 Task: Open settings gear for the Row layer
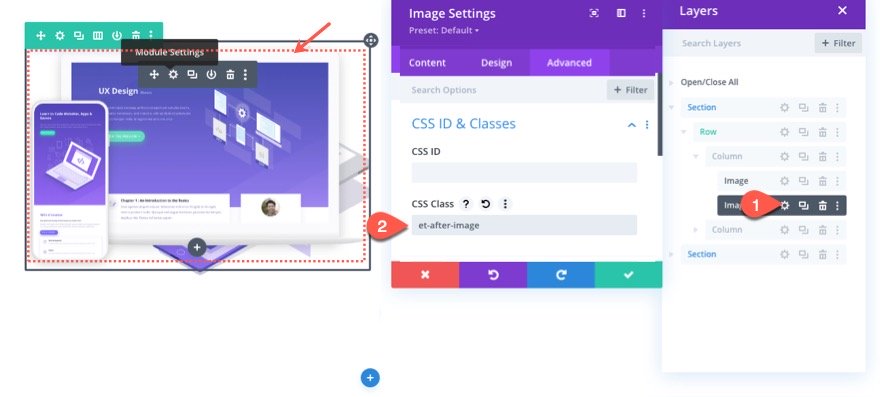coord(785,132)
